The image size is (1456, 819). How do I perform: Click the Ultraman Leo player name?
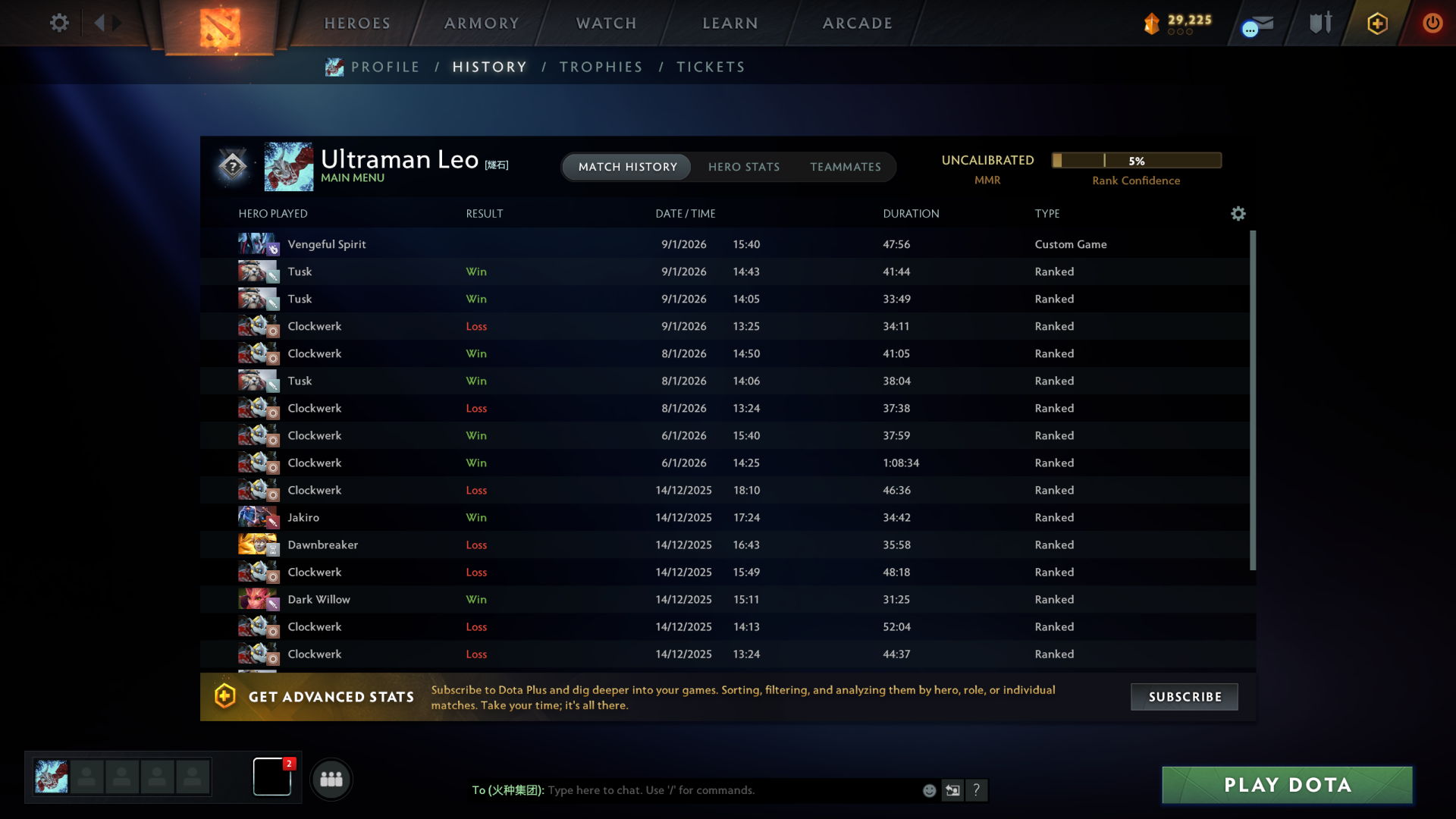point(400,159)
